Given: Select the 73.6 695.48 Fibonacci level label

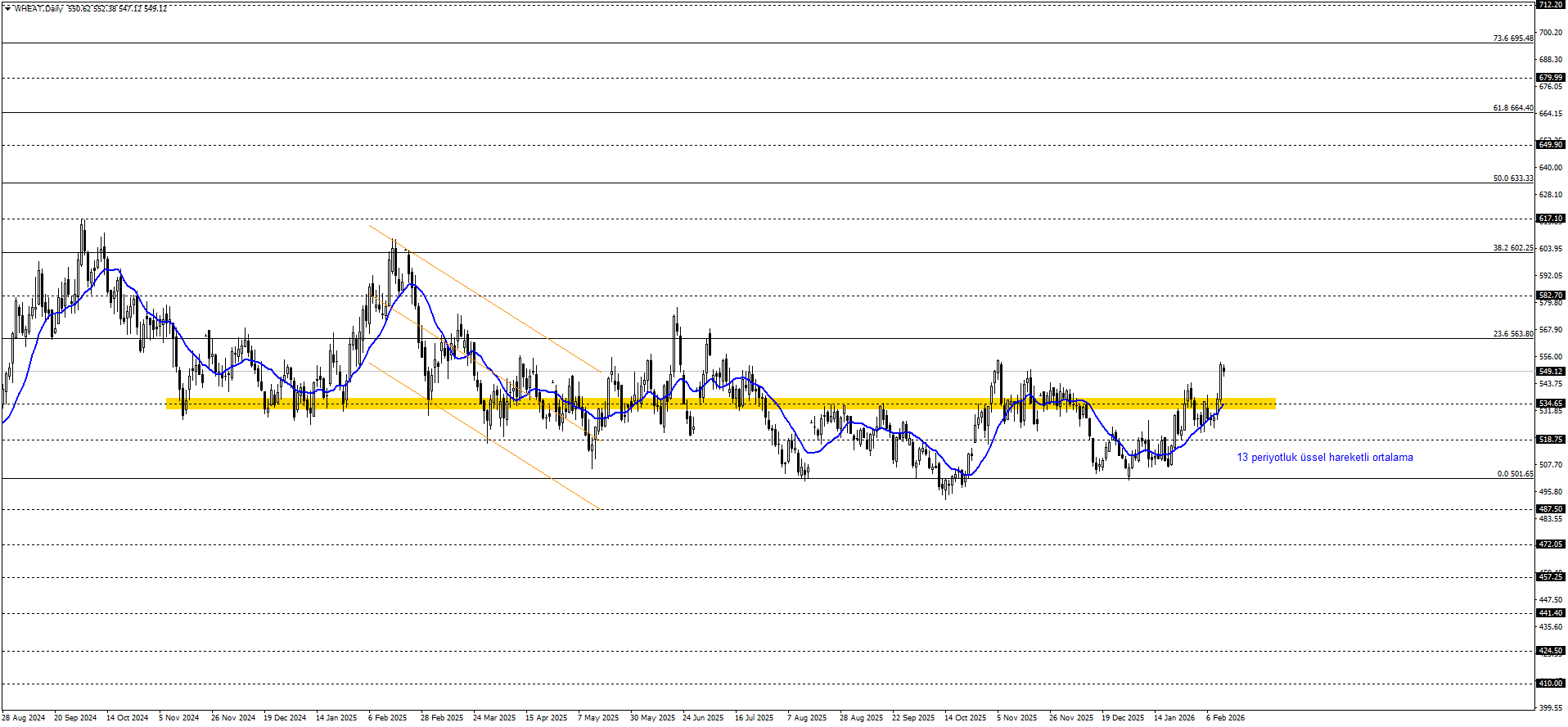Looking at the screenshot, I should tap(1512, 38).
